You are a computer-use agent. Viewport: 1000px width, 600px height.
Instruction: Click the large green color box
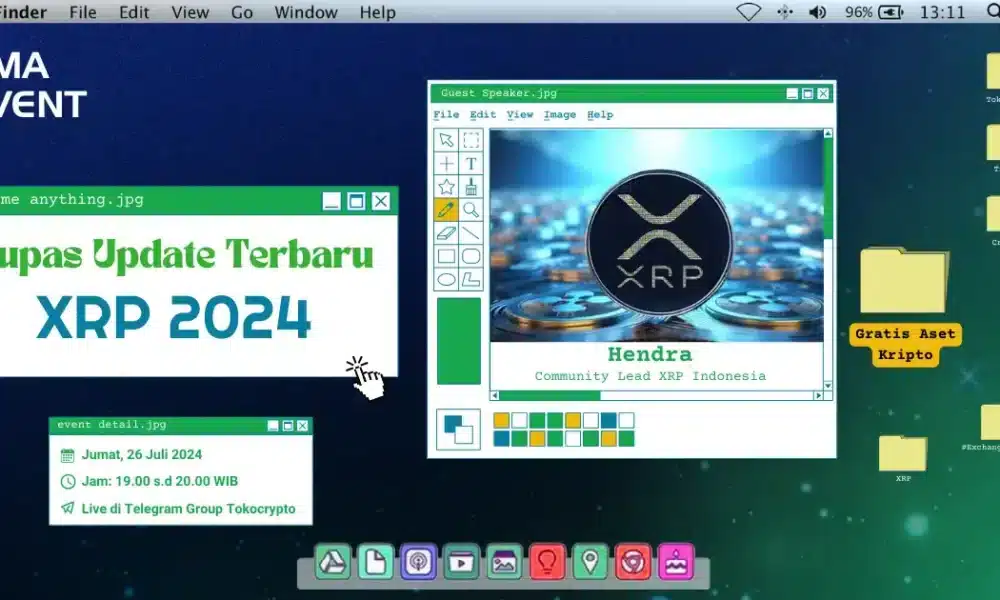pos(459,341)
